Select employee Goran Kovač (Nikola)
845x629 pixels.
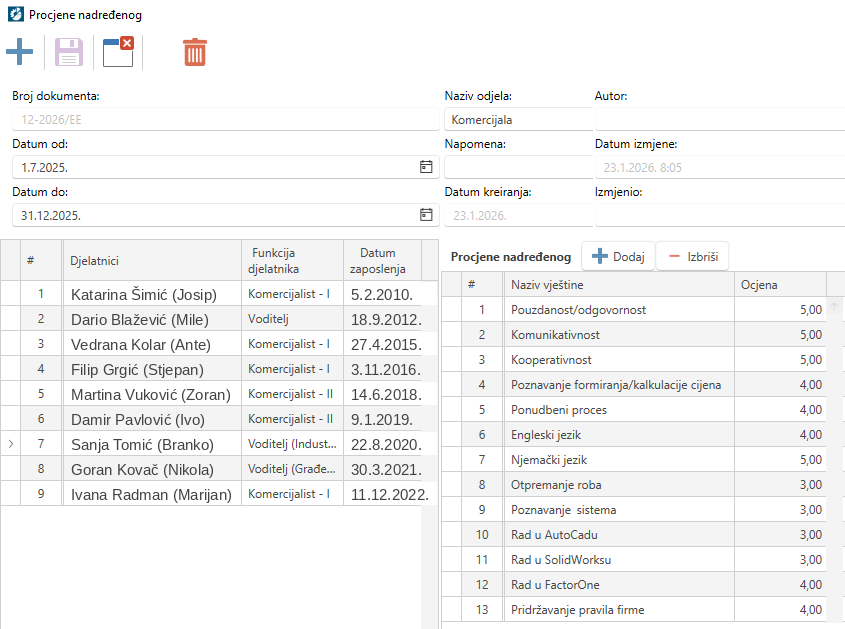tap(142, 469)
